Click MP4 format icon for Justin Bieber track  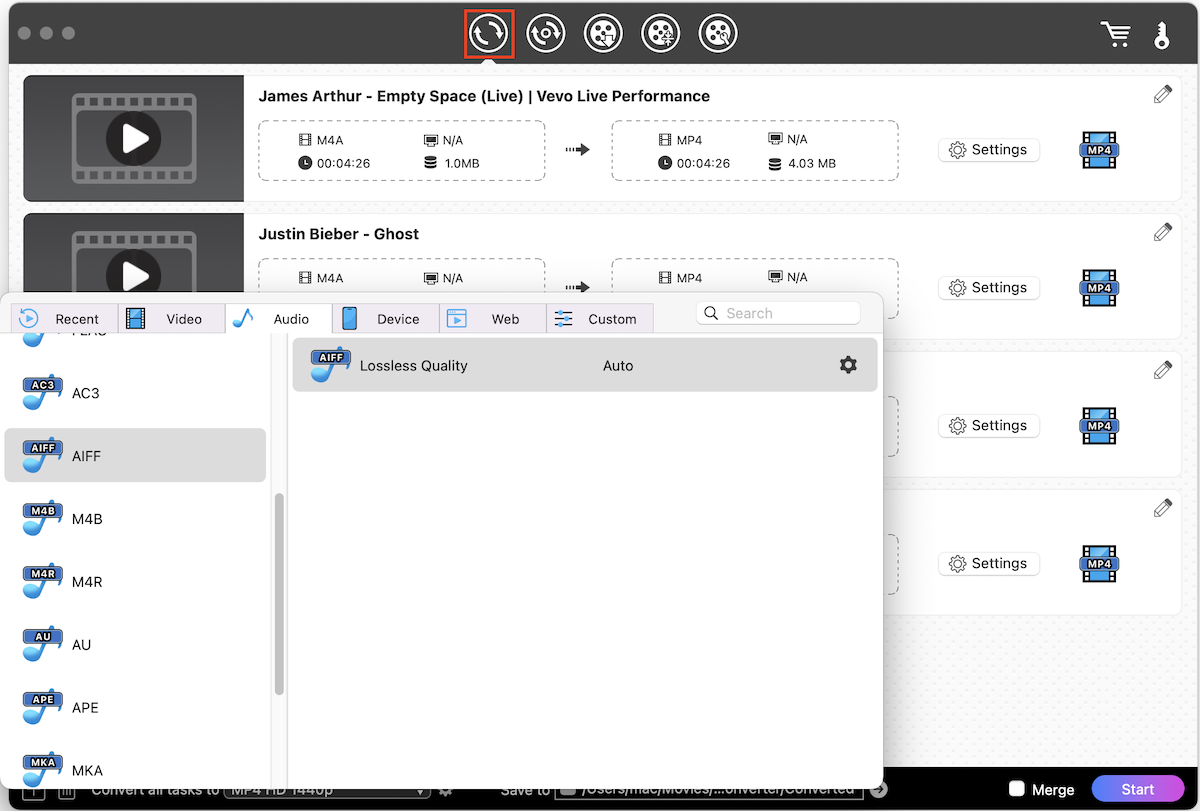pos(1099,288)
